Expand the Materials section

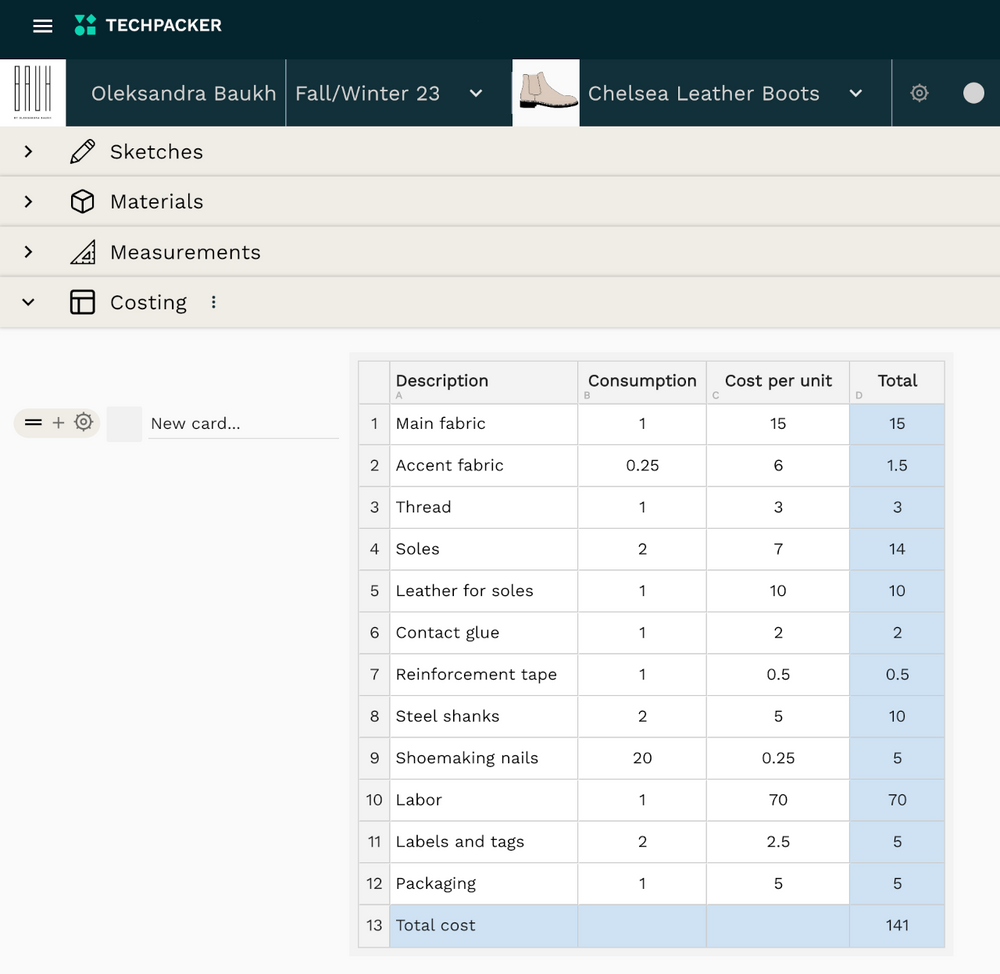28,202
